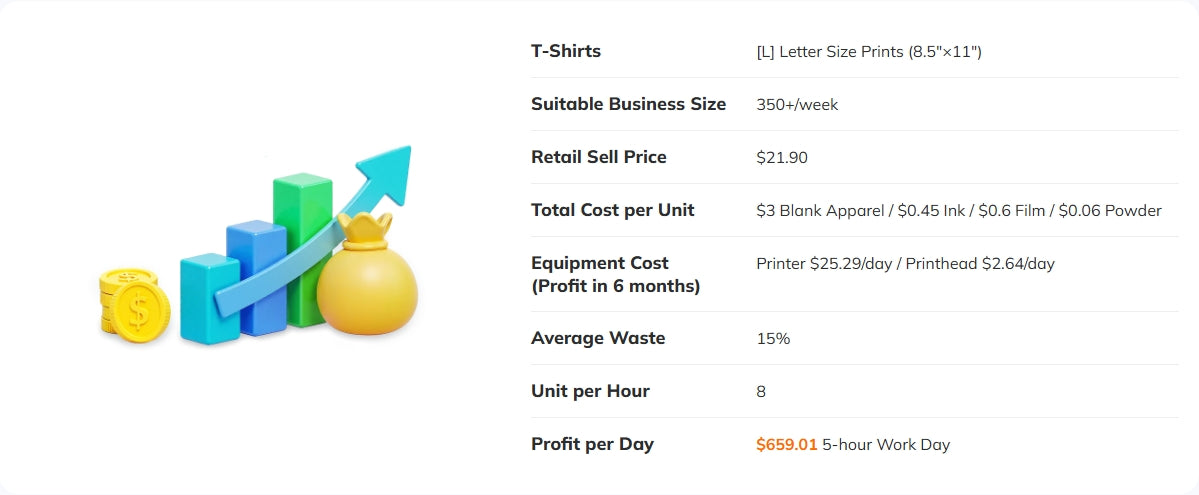1199x495 pixels.
Task: Click the Average Waste label
Action: point(598,338)
